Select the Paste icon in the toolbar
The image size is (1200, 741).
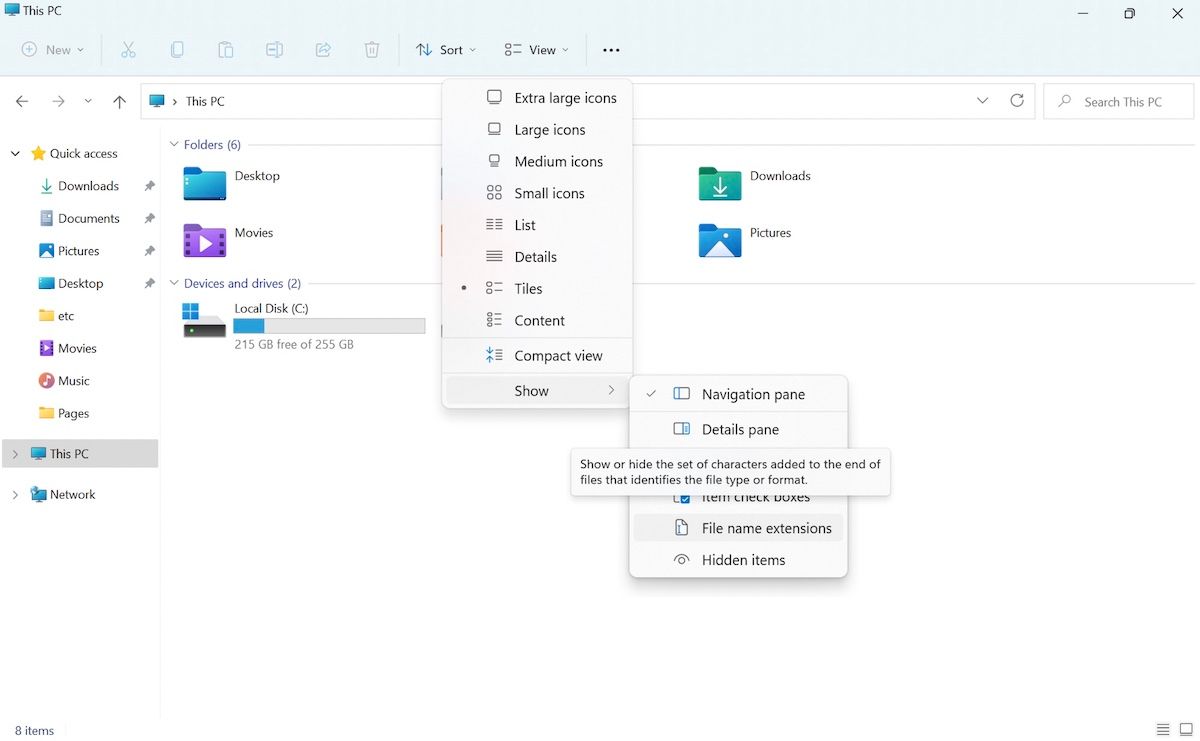[226, 49]
